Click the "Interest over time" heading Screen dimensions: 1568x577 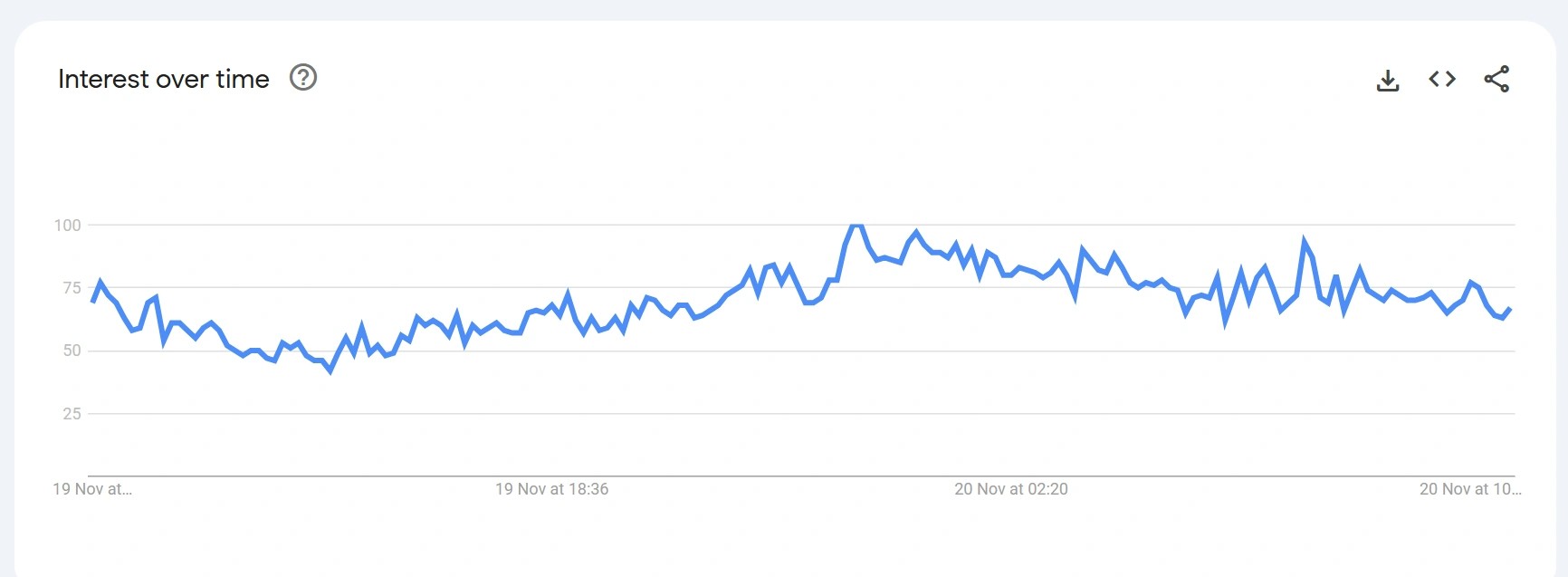(164, 79)
